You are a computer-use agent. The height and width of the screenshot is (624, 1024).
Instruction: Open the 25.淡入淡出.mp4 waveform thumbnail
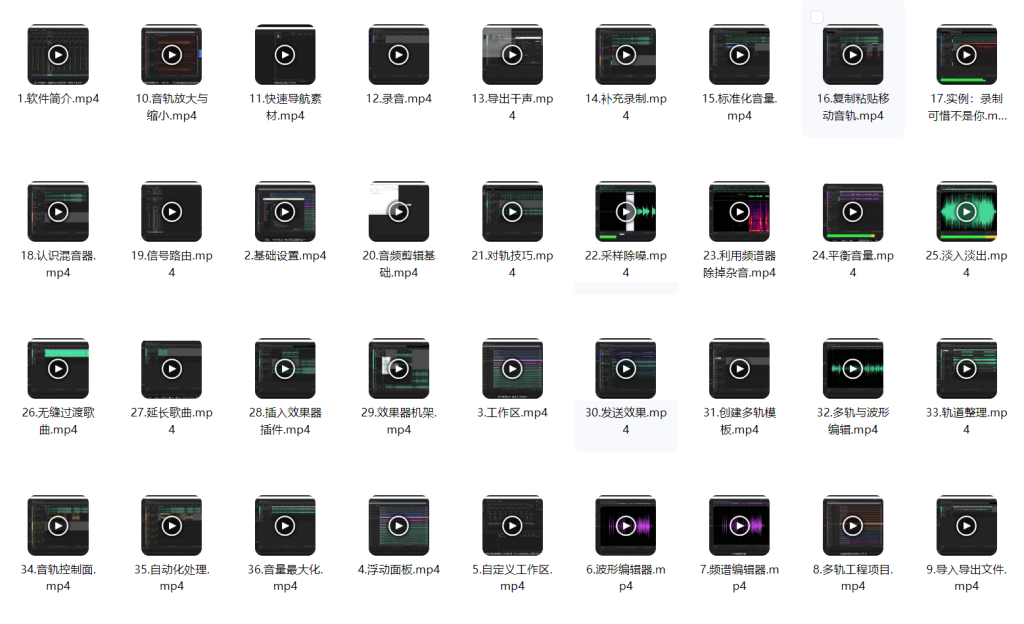[x=966, y=212]
